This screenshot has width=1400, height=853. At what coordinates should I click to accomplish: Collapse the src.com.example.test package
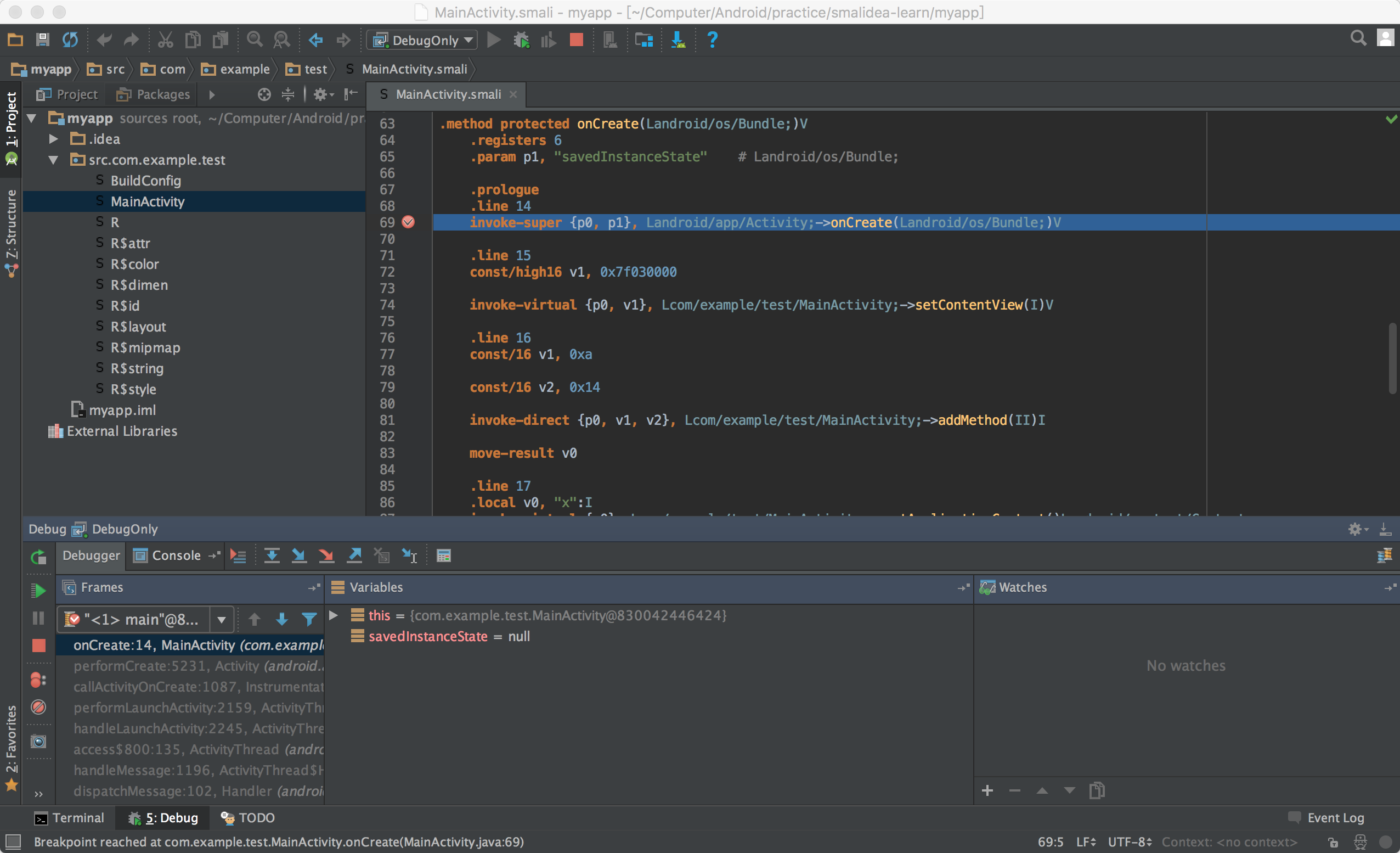pyautogui.click(x=53, y=160)
